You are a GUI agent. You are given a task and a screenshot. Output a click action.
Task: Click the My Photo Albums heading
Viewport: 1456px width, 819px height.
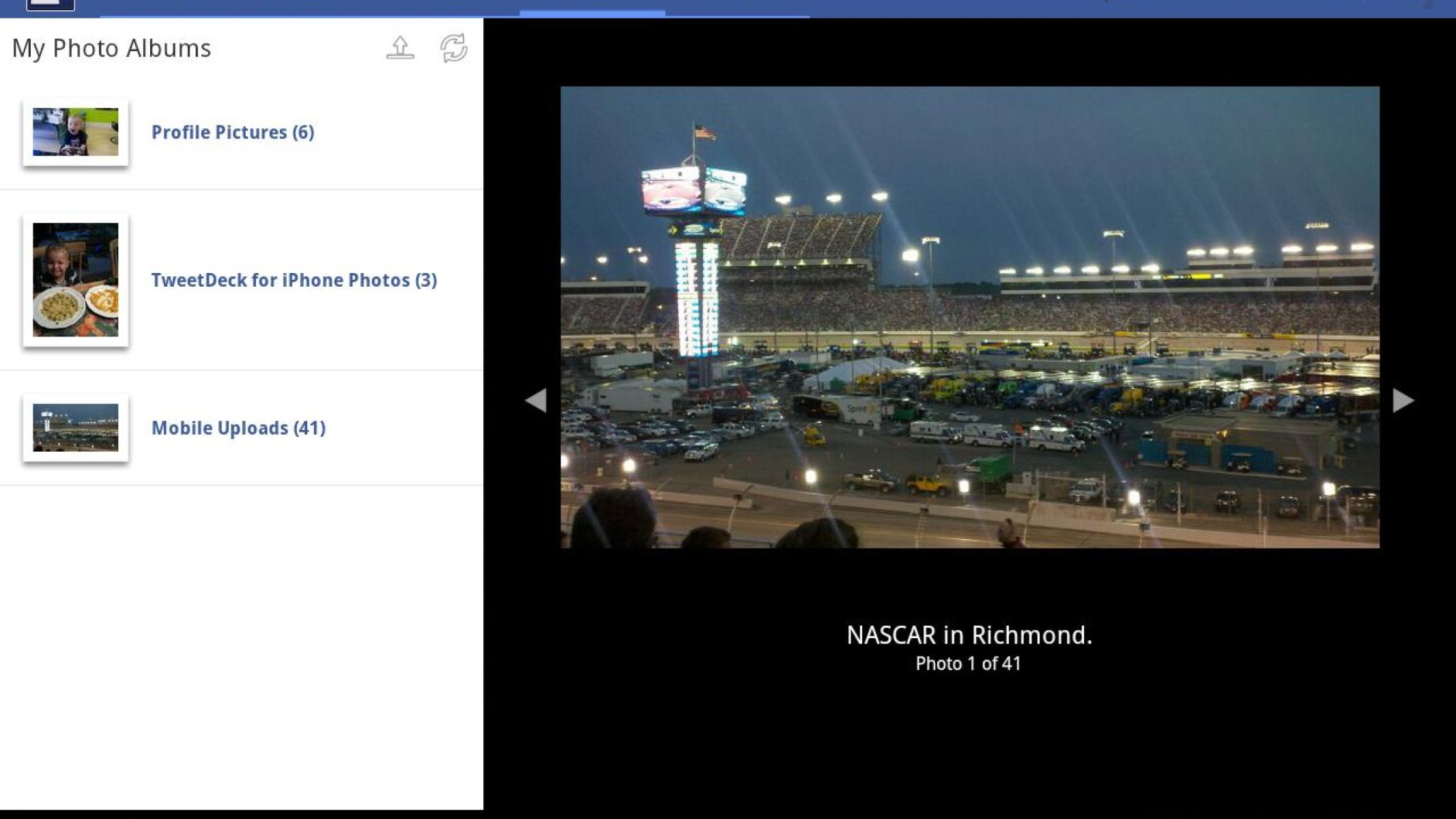tap(111, 48)
